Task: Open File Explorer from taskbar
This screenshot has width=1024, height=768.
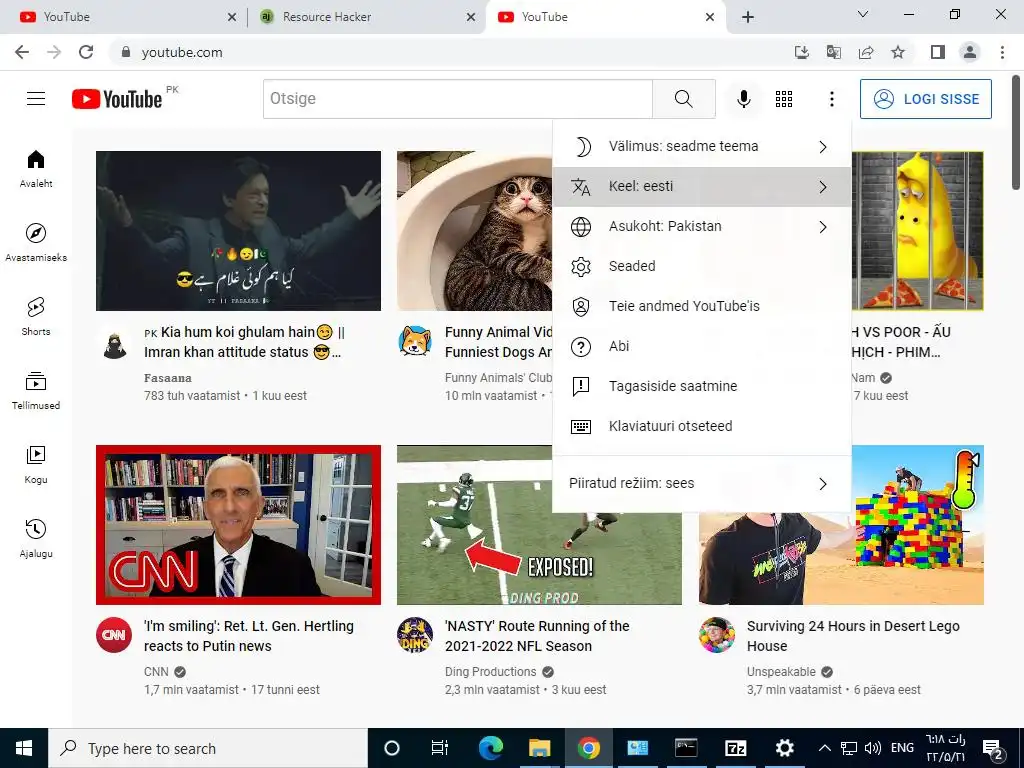Action: [539, 748]
